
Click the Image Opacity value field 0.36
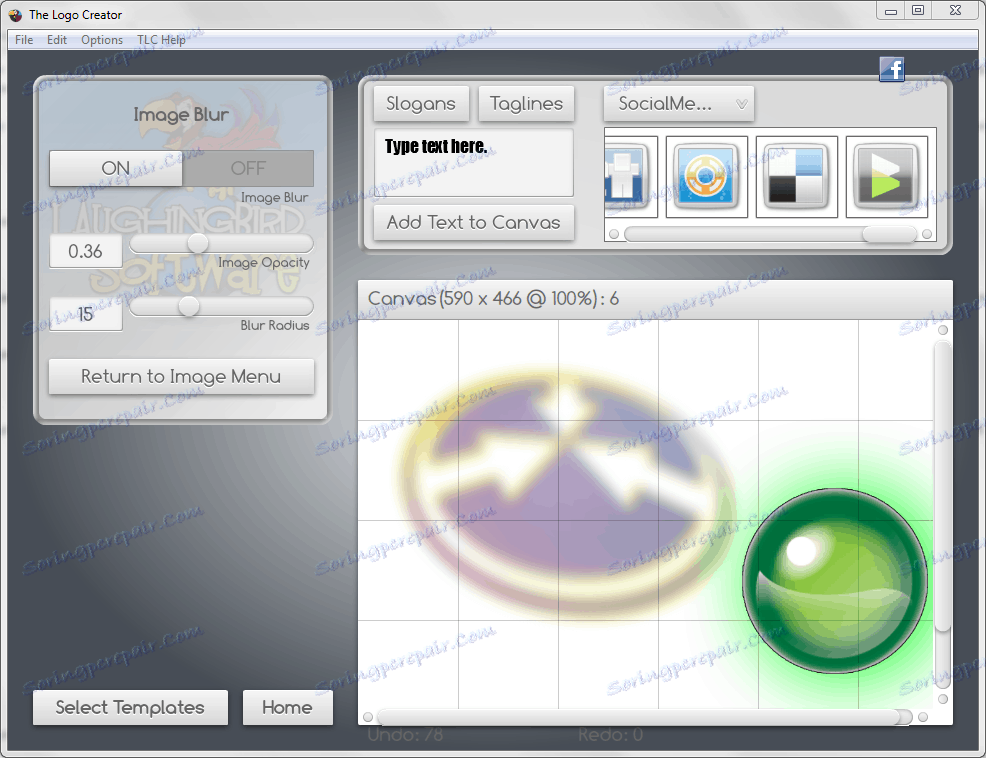(86, 252)
